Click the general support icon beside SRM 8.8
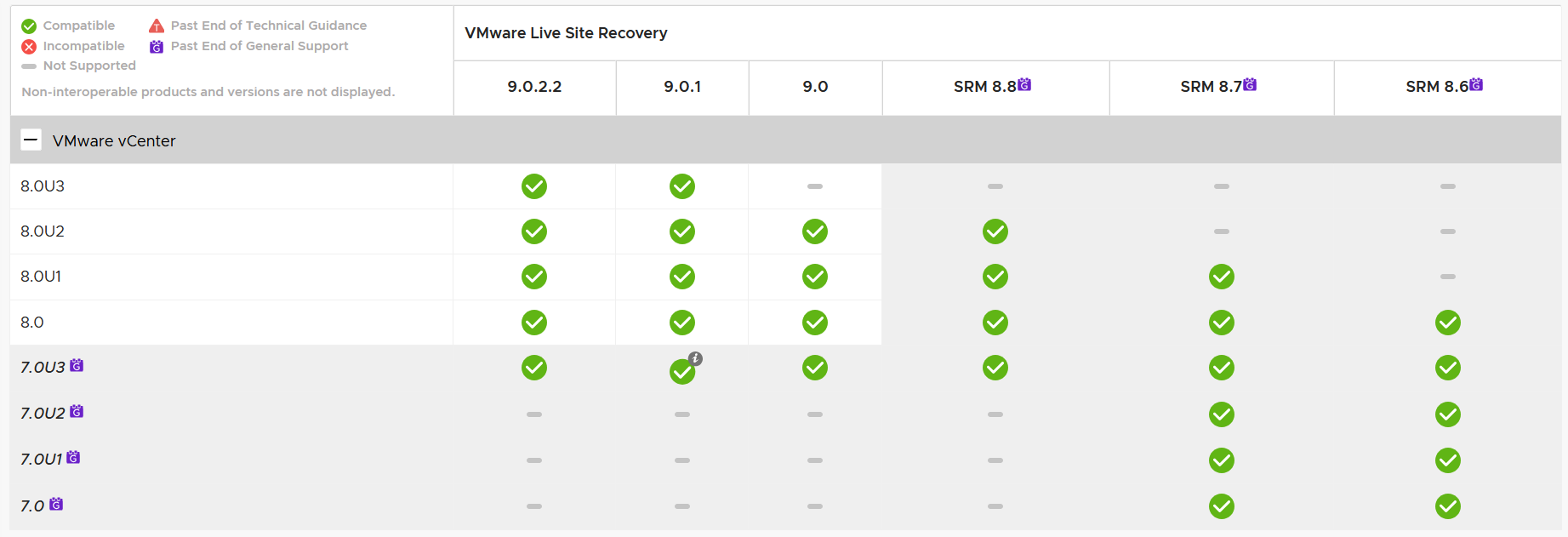 [1024, 84]
